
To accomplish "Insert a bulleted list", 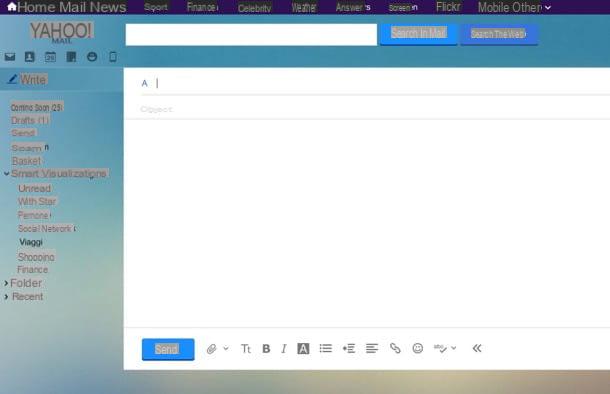I will 326,348.
